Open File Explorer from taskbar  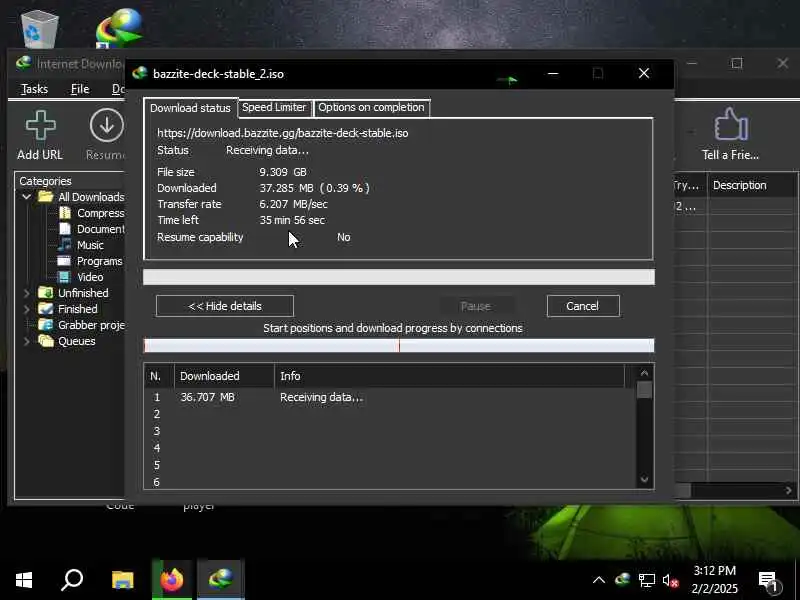tap(122, 580)
